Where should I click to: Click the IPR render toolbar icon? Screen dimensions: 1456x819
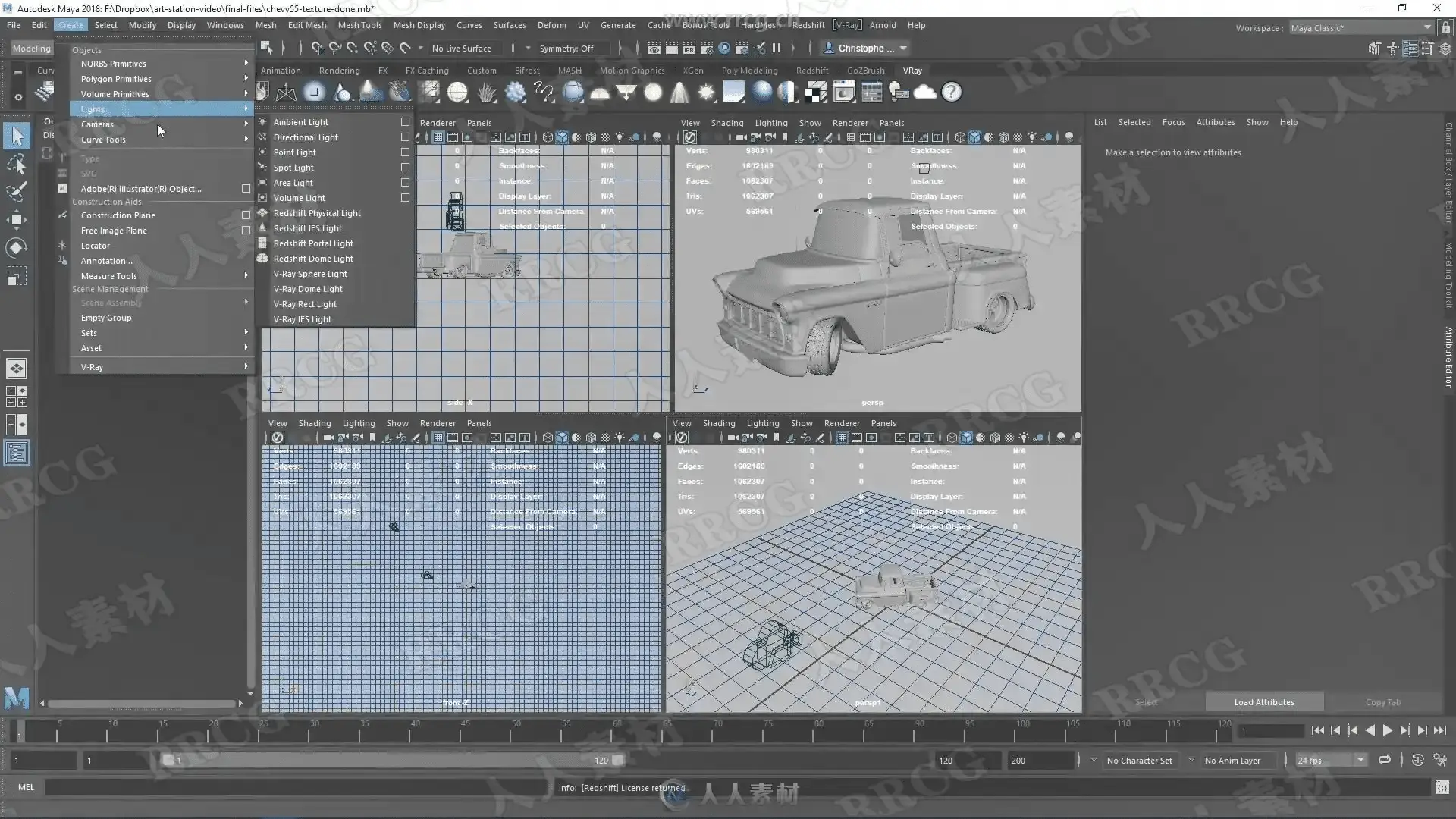click(689, 48)
